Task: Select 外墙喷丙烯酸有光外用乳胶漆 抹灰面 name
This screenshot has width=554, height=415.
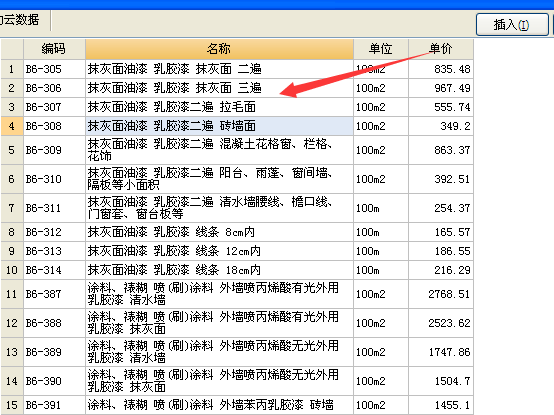Action: [219, 323]
